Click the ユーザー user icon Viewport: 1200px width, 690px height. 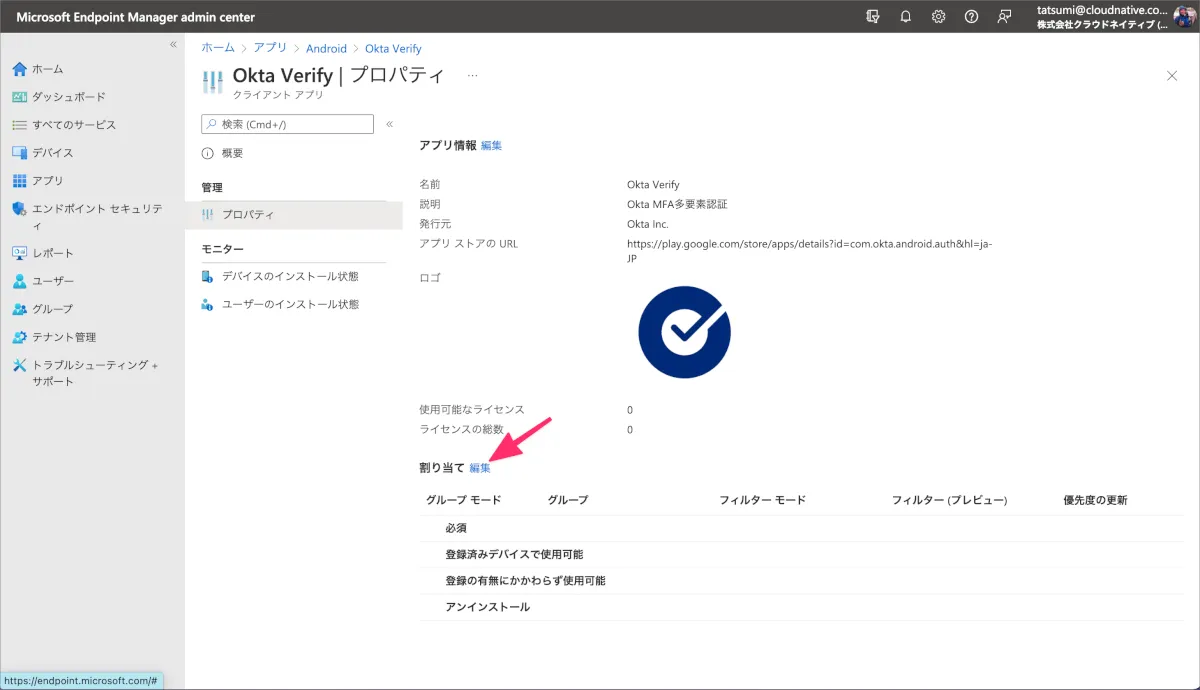19,281
